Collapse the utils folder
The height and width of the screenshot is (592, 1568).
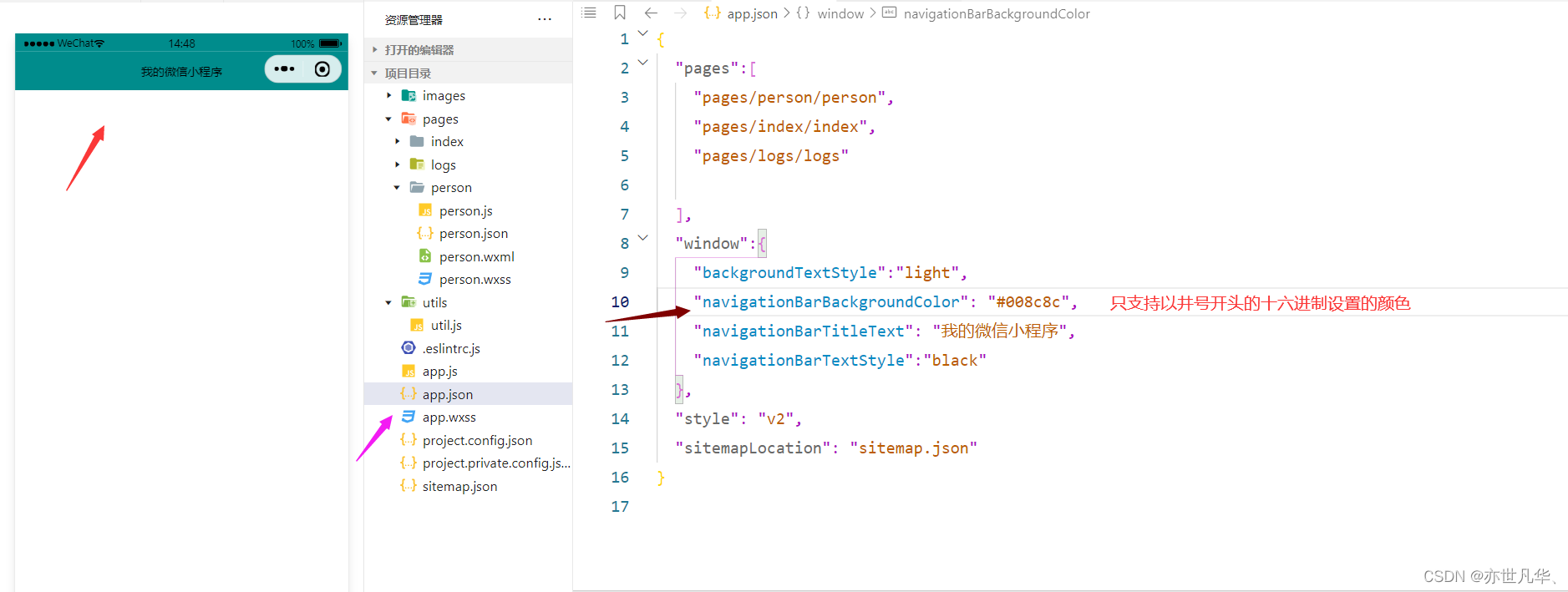click(388, 303)
